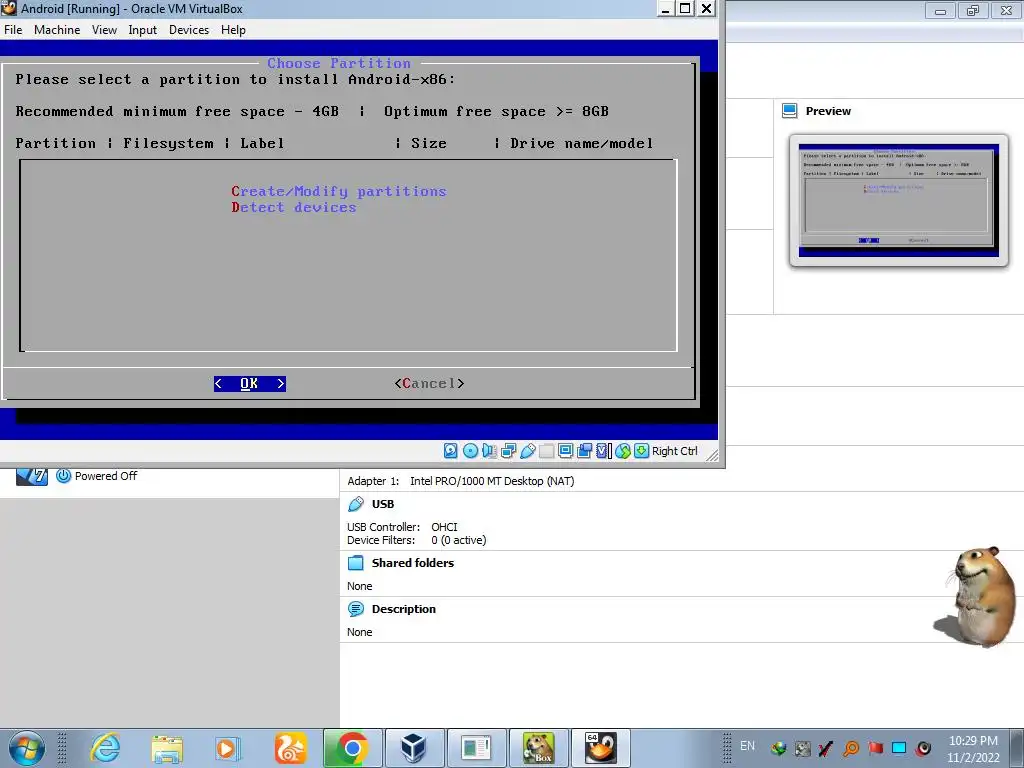
Task: Minimize the Android VM window
Action: tap(665, 8)
